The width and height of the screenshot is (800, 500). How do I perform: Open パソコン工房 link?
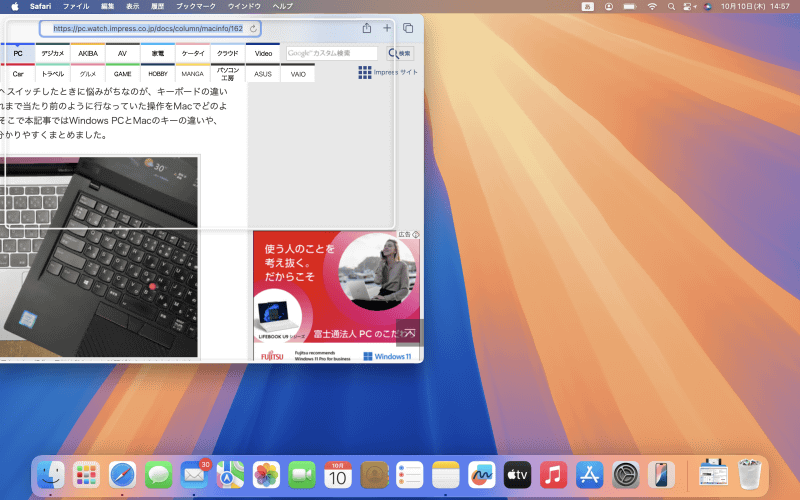coord(228,73)
